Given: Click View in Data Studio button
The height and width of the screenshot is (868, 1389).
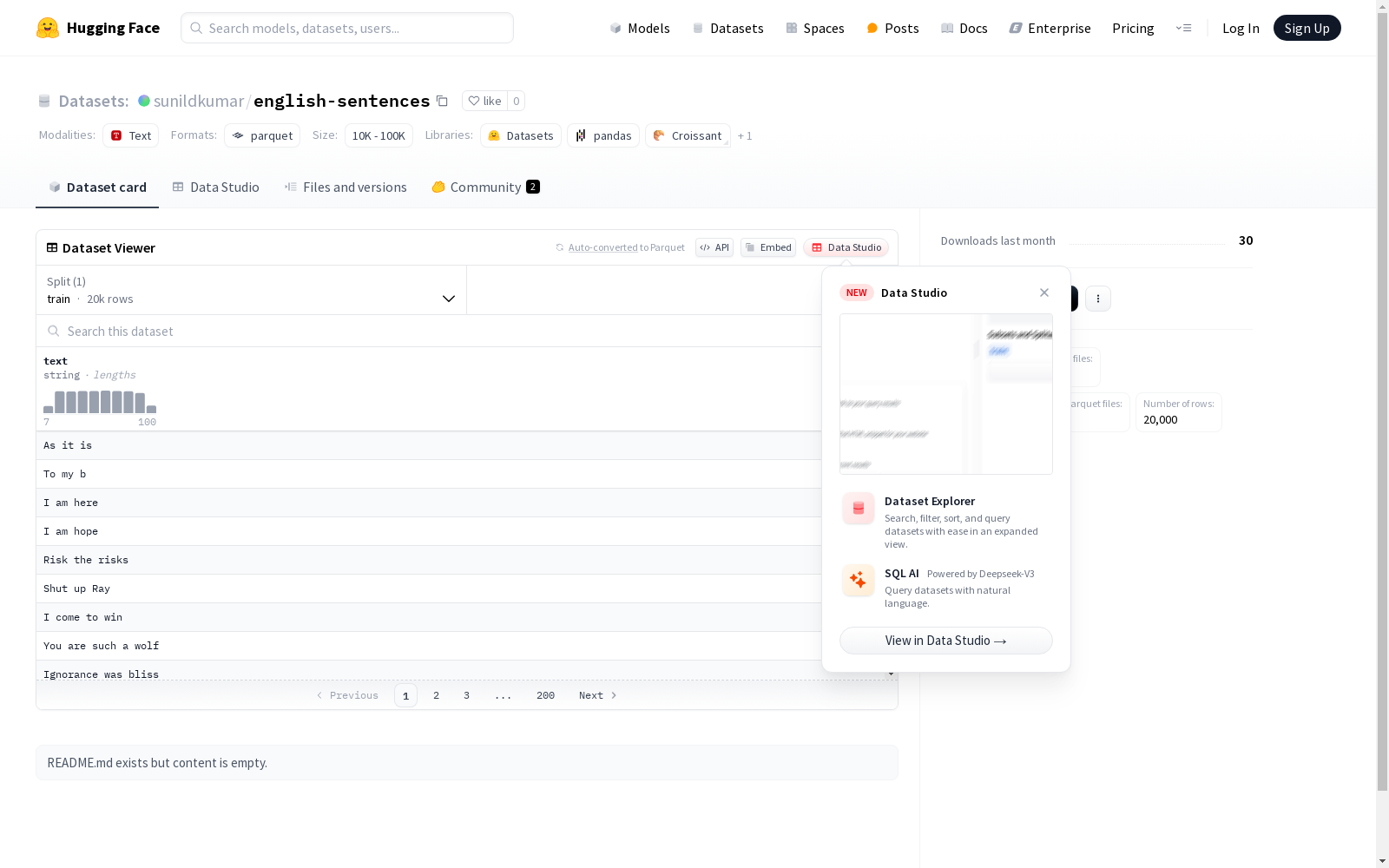Looking at the screenshot, I should pyautogui.click(x=946, y=641).
